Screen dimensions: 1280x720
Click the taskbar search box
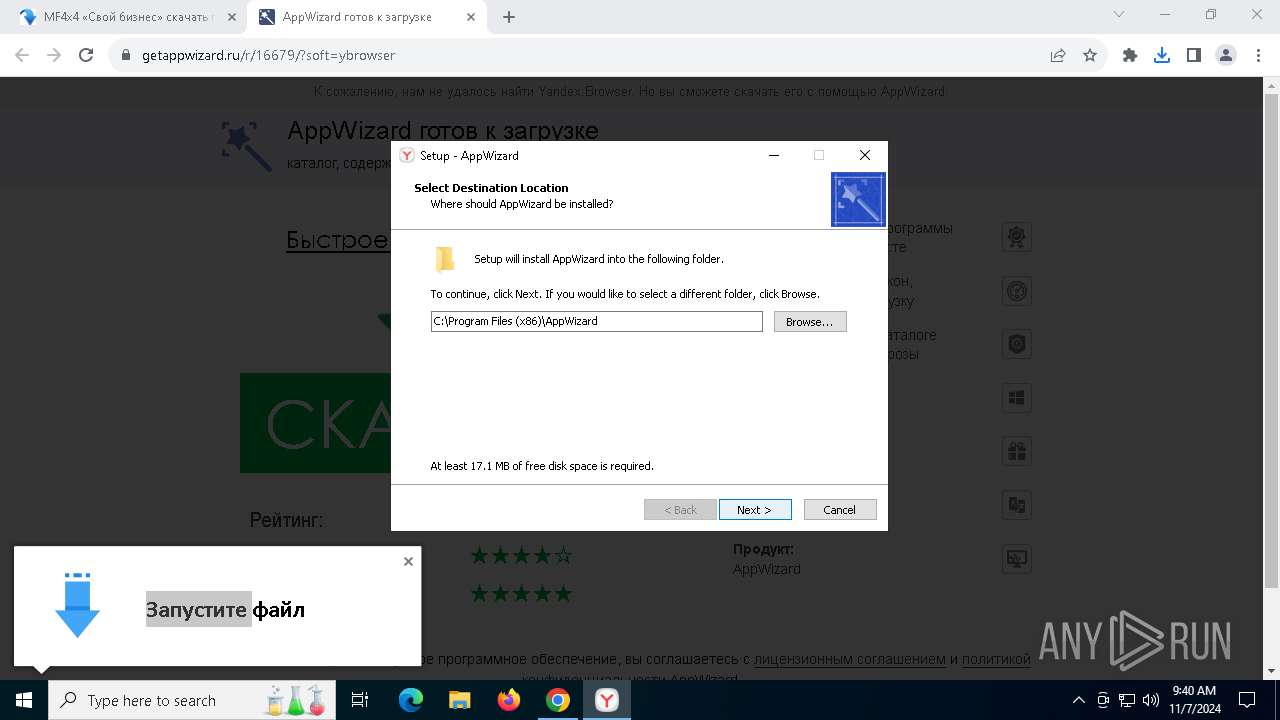tap(192, 700)
